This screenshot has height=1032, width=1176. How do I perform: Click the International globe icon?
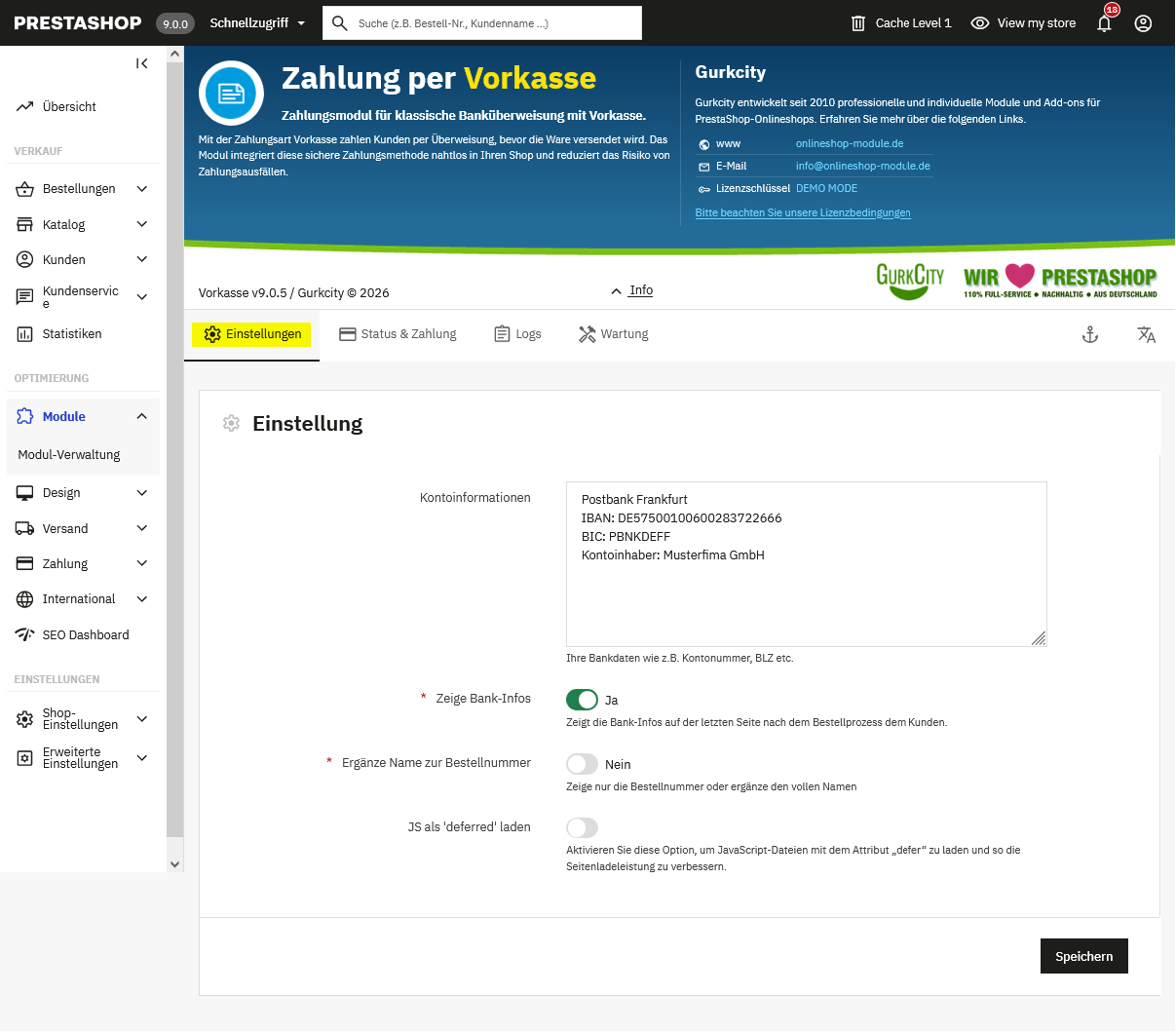click(x=24, y=599)
